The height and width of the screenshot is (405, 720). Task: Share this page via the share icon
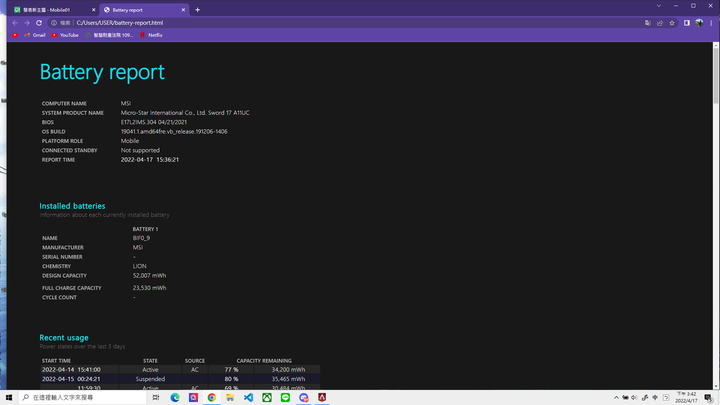660,23
